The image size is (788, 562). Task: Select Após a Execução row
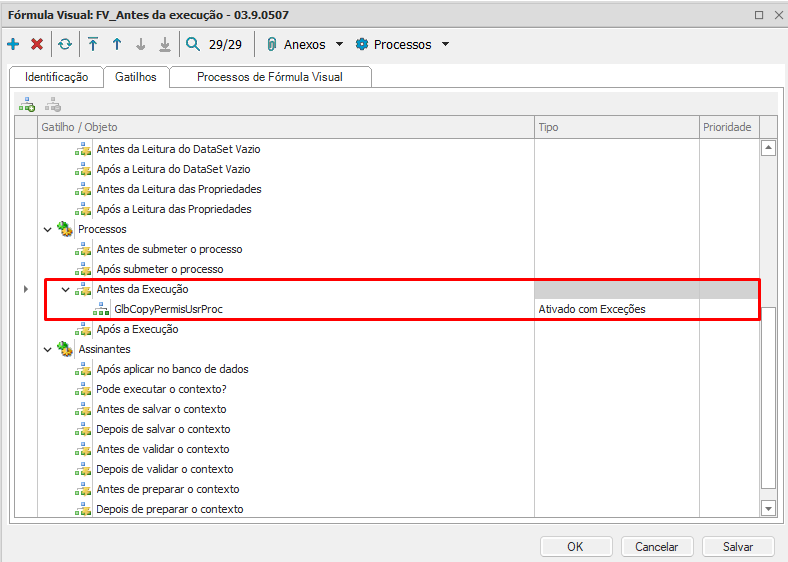399,329
